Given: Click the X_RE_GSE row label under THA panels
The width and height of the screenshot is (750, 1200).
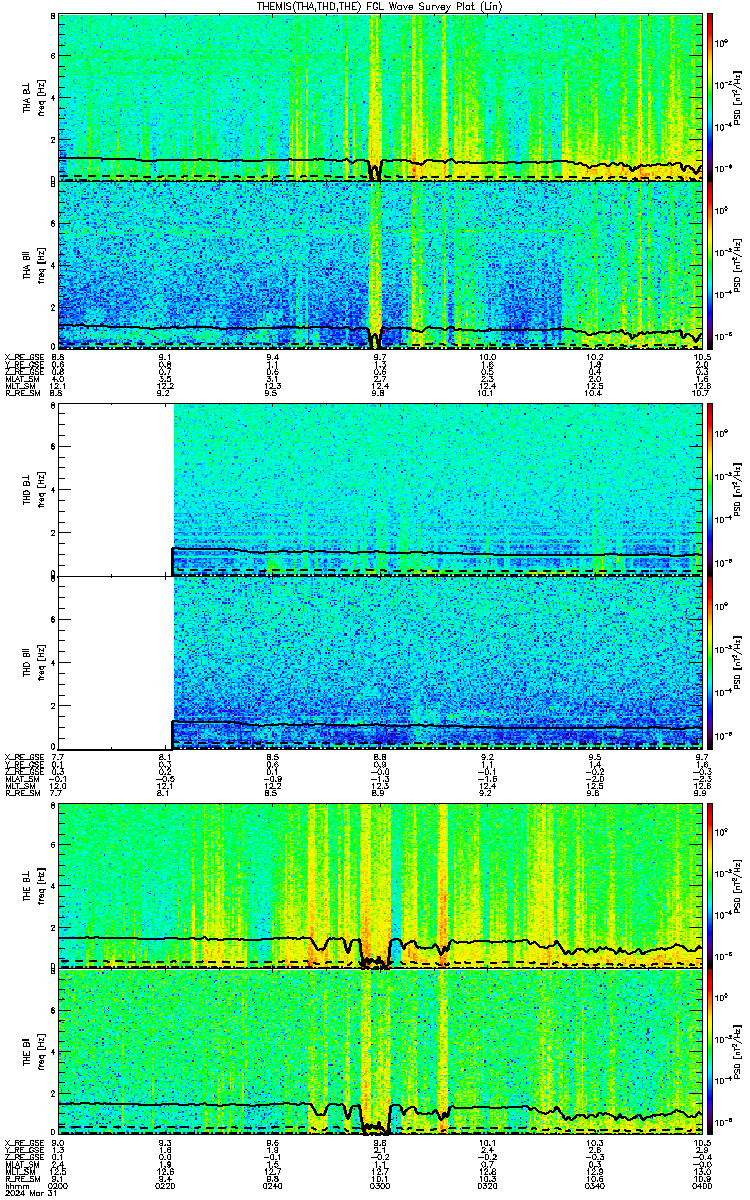Looking at the screenshot, I should [23, 356].
